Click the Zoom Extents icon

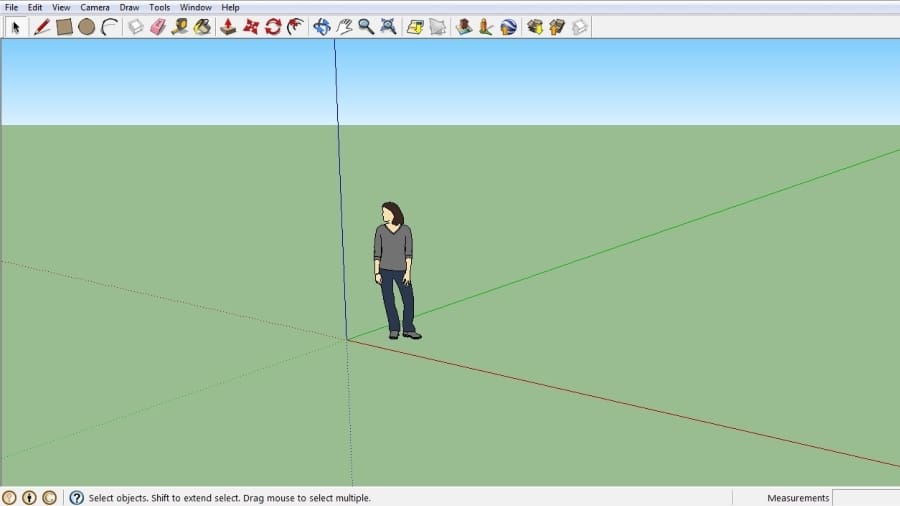389,27
